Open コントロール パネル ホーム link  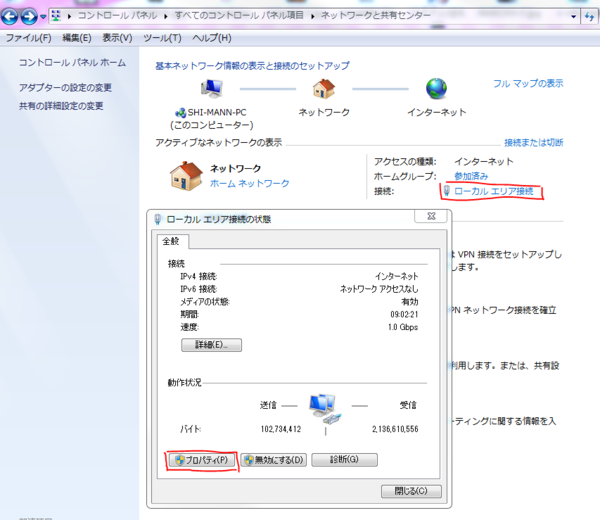tap(72, 63)
